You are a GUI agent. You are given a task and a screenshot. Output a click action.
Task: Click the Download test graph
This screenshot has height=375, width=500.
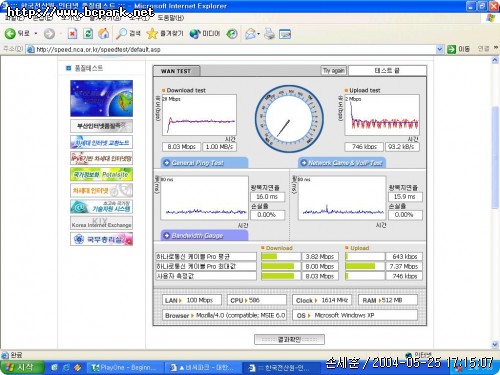tap(199, 115)
